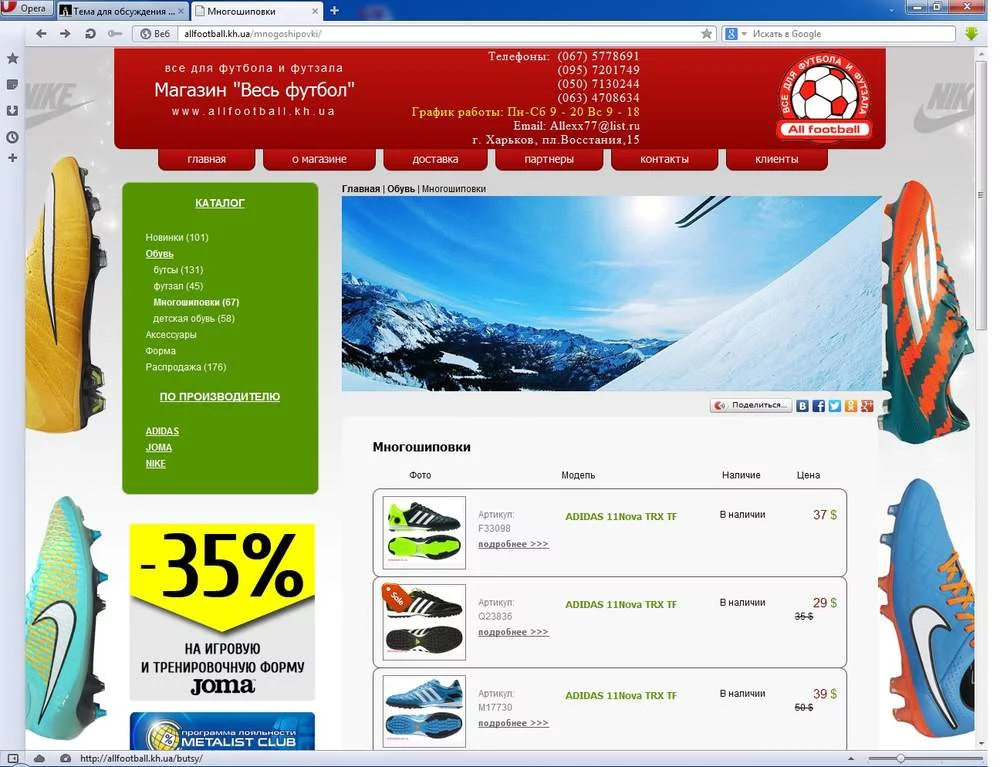Open the Google search engine dropdown
This screenshot has width=1000, height=767.
735,34
